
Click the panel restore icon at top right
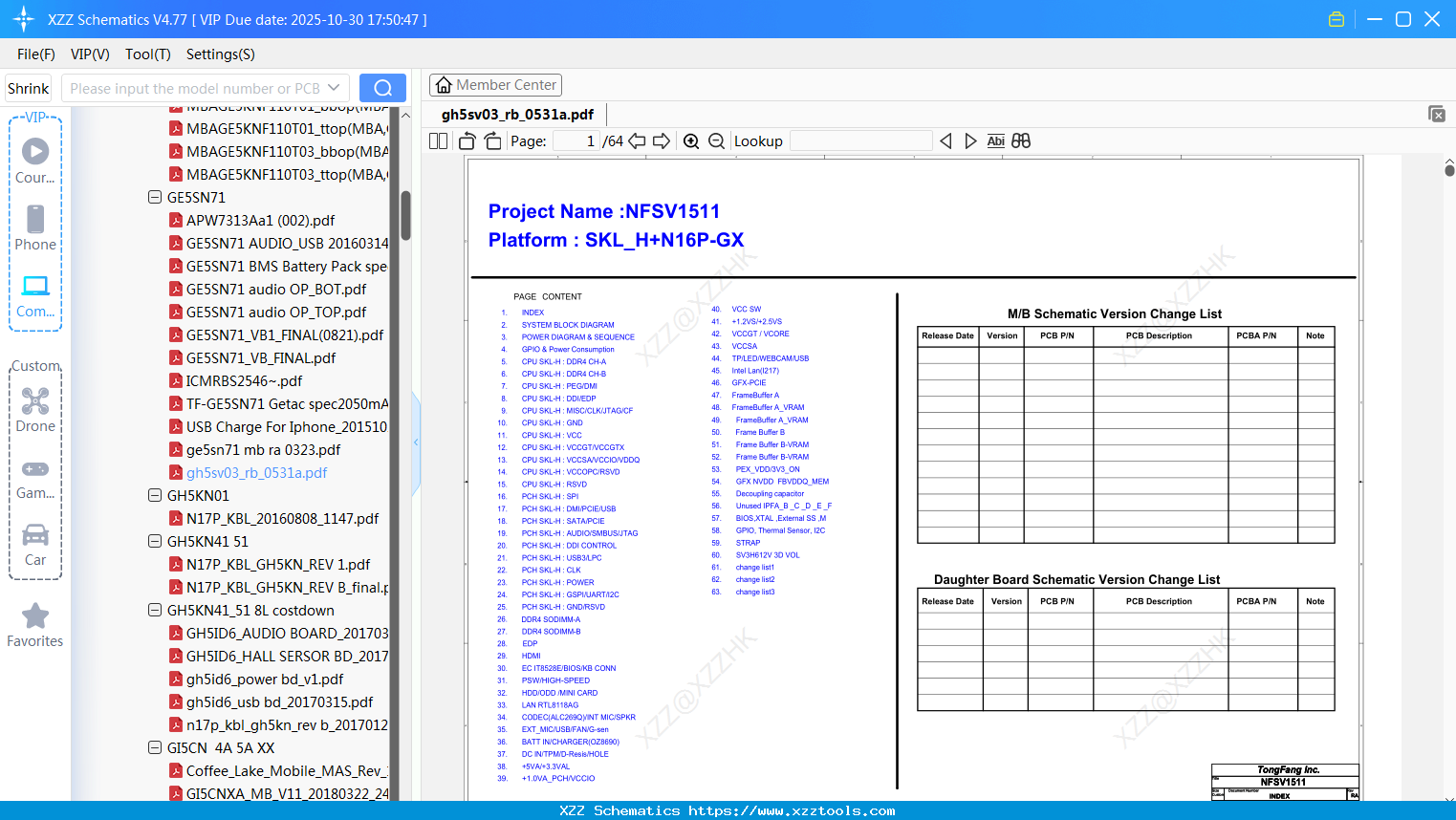coord(1437,114)
